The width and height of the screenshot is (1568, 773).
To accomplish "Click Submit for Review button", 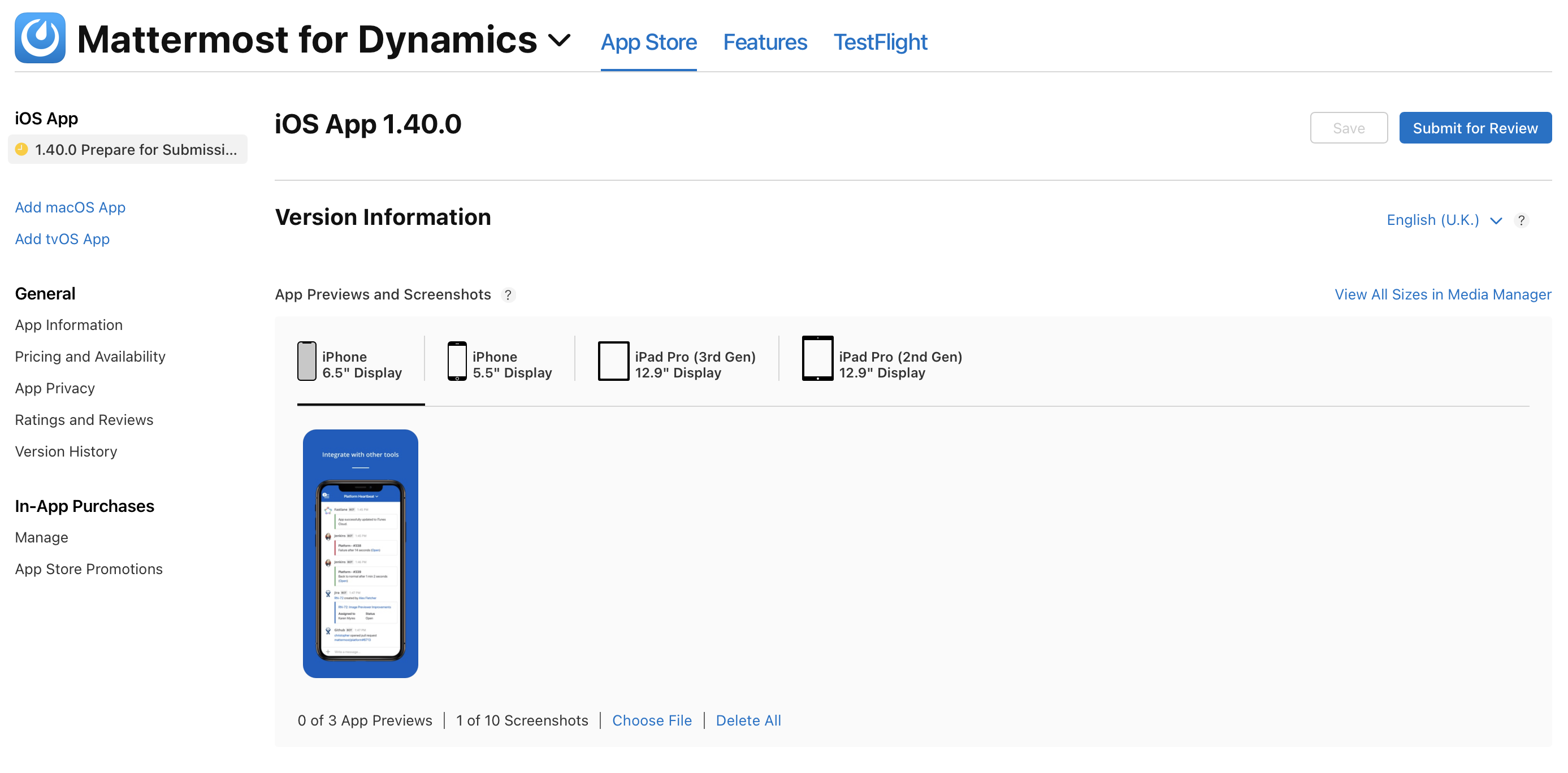I will (1475, 128).
